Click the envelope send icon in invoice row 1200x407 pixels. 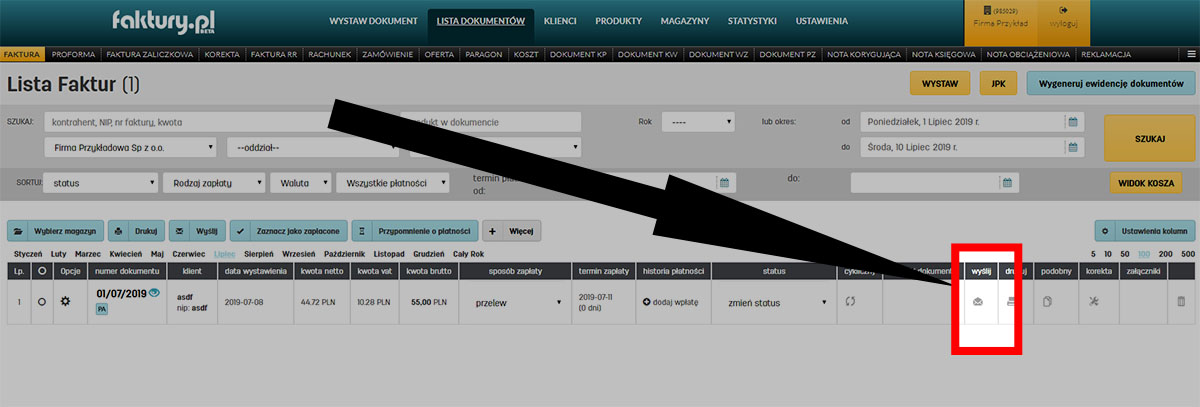[978, 301]
